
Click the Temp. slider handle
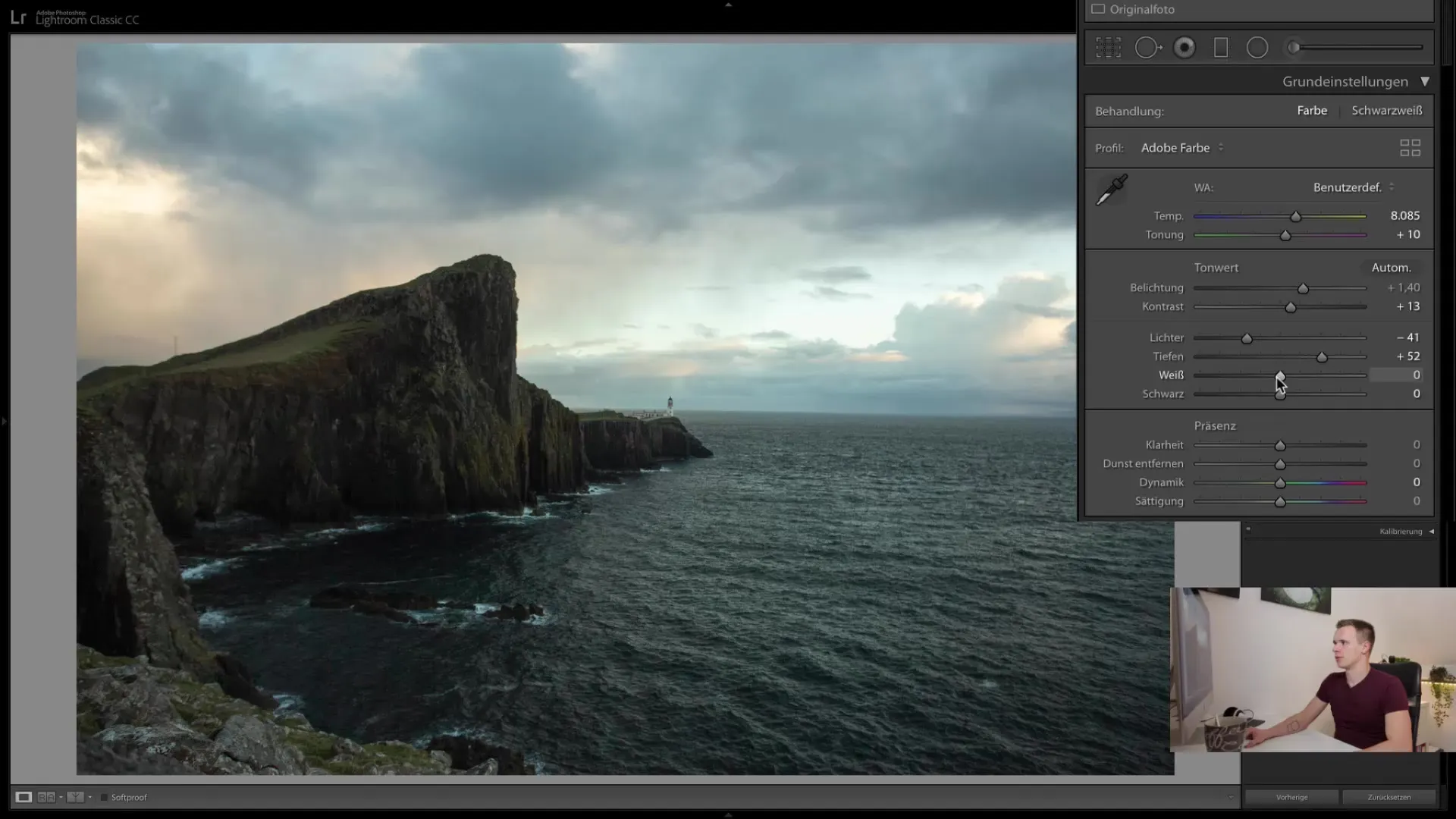(x=1296, y=217)
